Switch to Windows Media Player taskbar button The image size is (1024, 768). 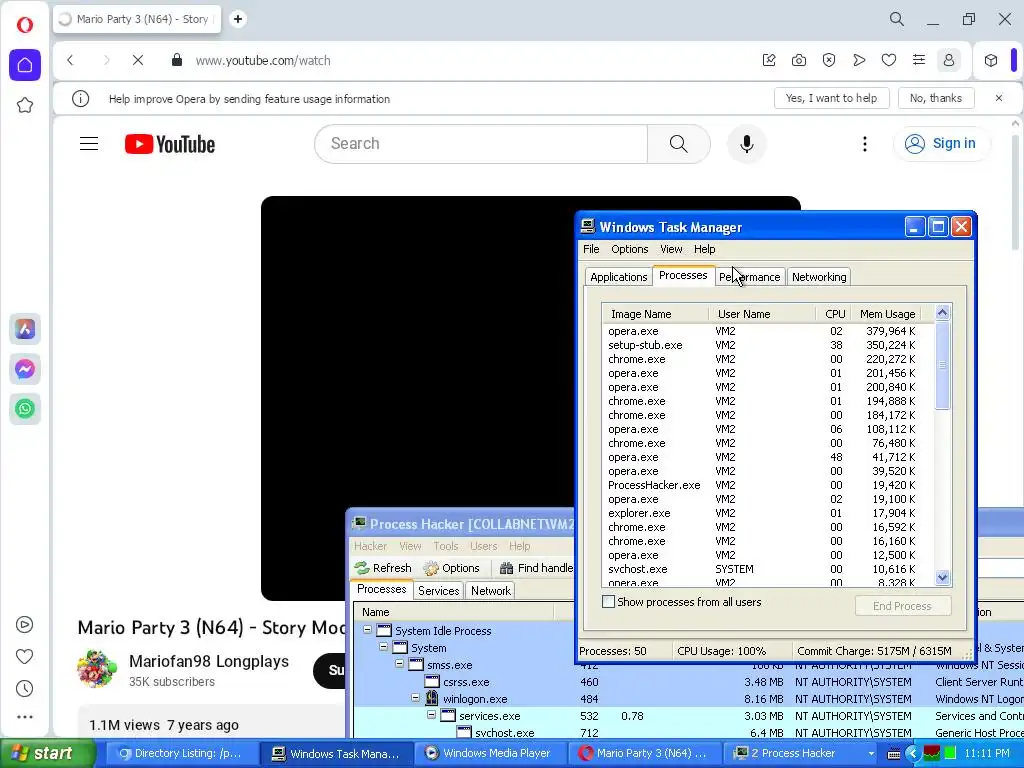coord(490,754)
